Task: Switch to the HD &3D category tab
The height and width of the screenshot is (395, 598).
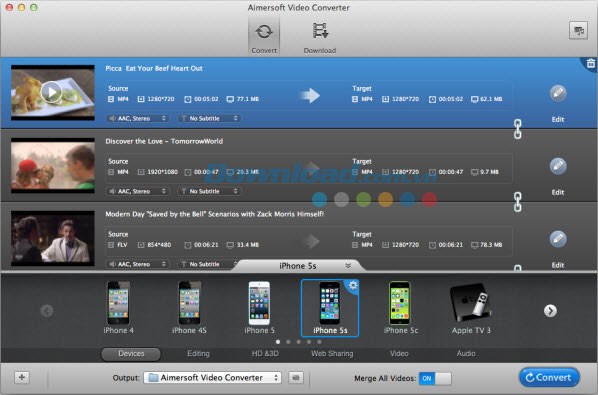Action: tap(265, 354)
